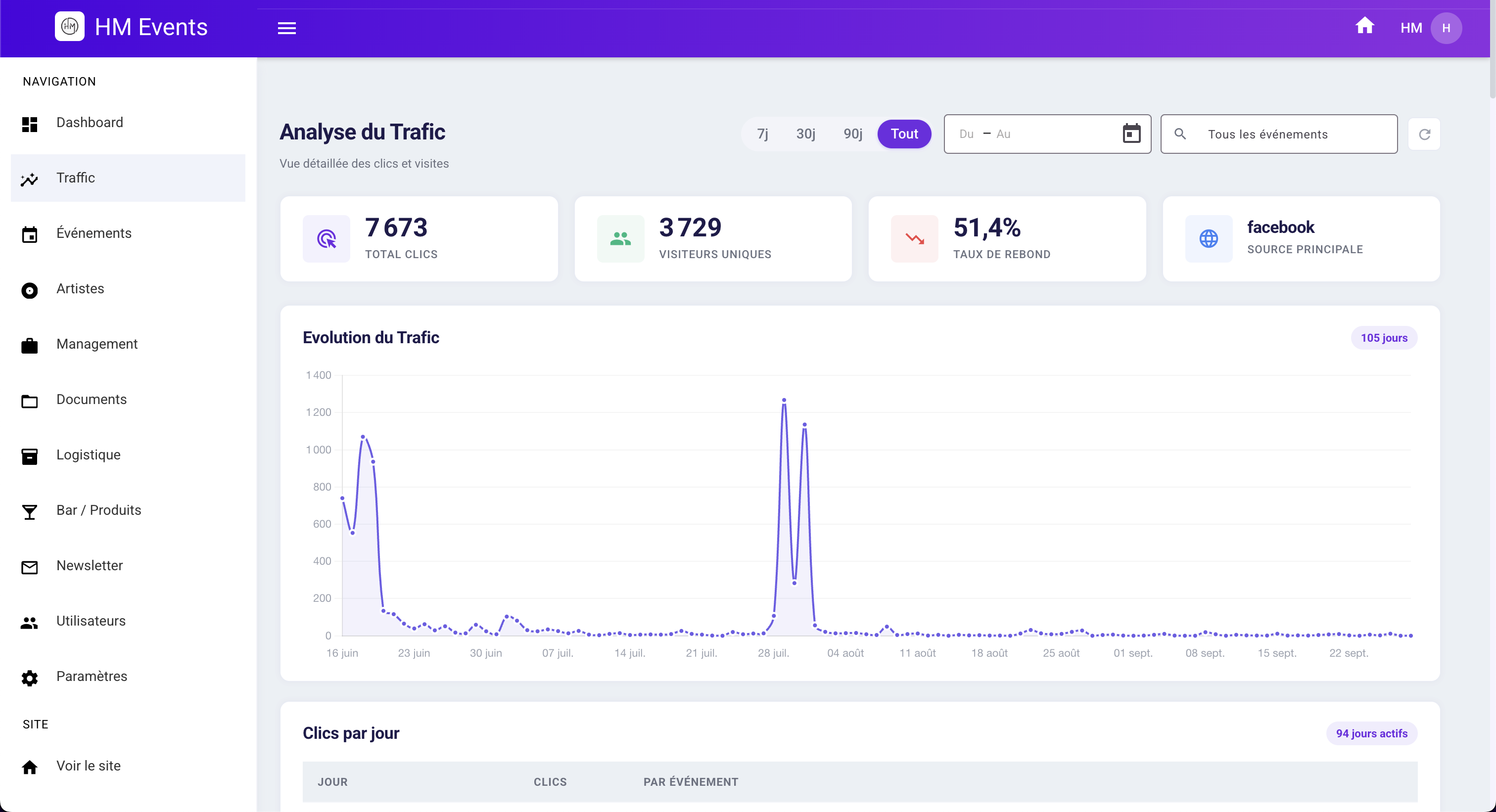This screenshot has width=1496, height=812.
Task: Follow the Voir le site link
Action: coord(128,766)
